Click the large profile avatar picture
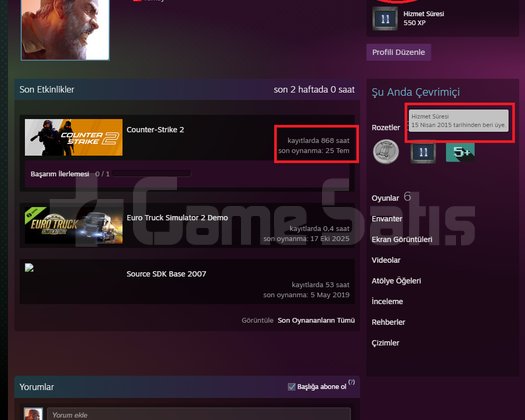The image size is (525, 420). (65, 29)
